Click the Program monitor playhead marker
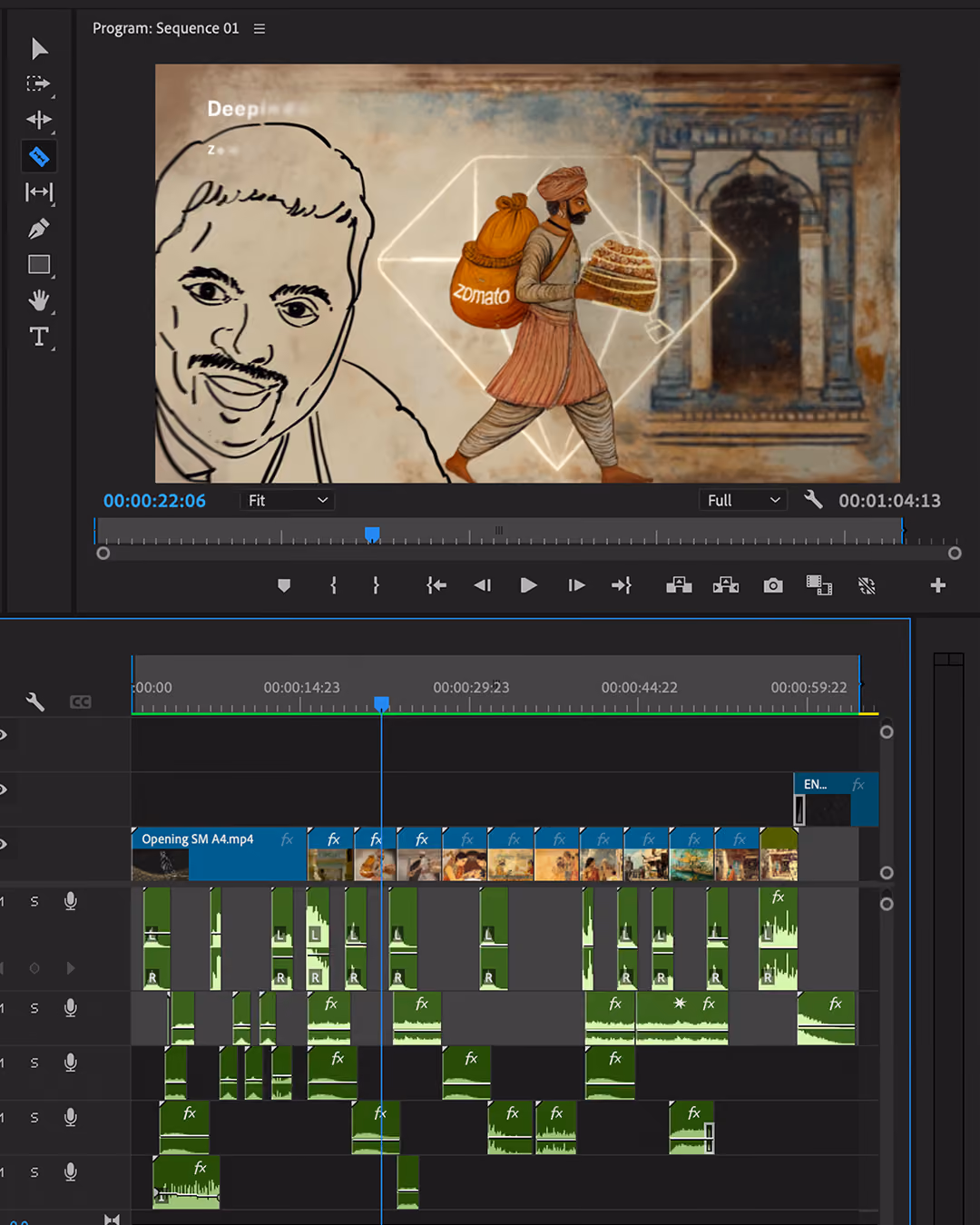The height and width of the screenshot is (1225, 980). click(x=372, y=534)
